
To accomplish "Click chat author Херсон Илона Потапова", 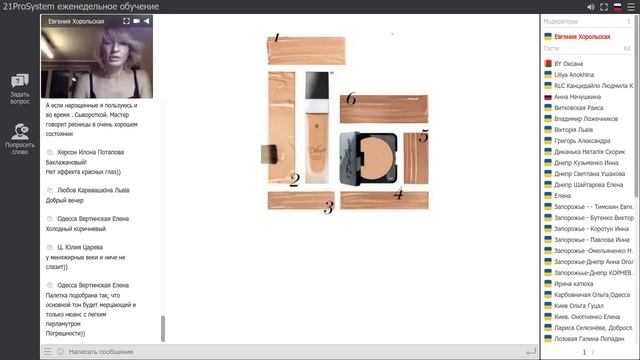I will point(91,152).
